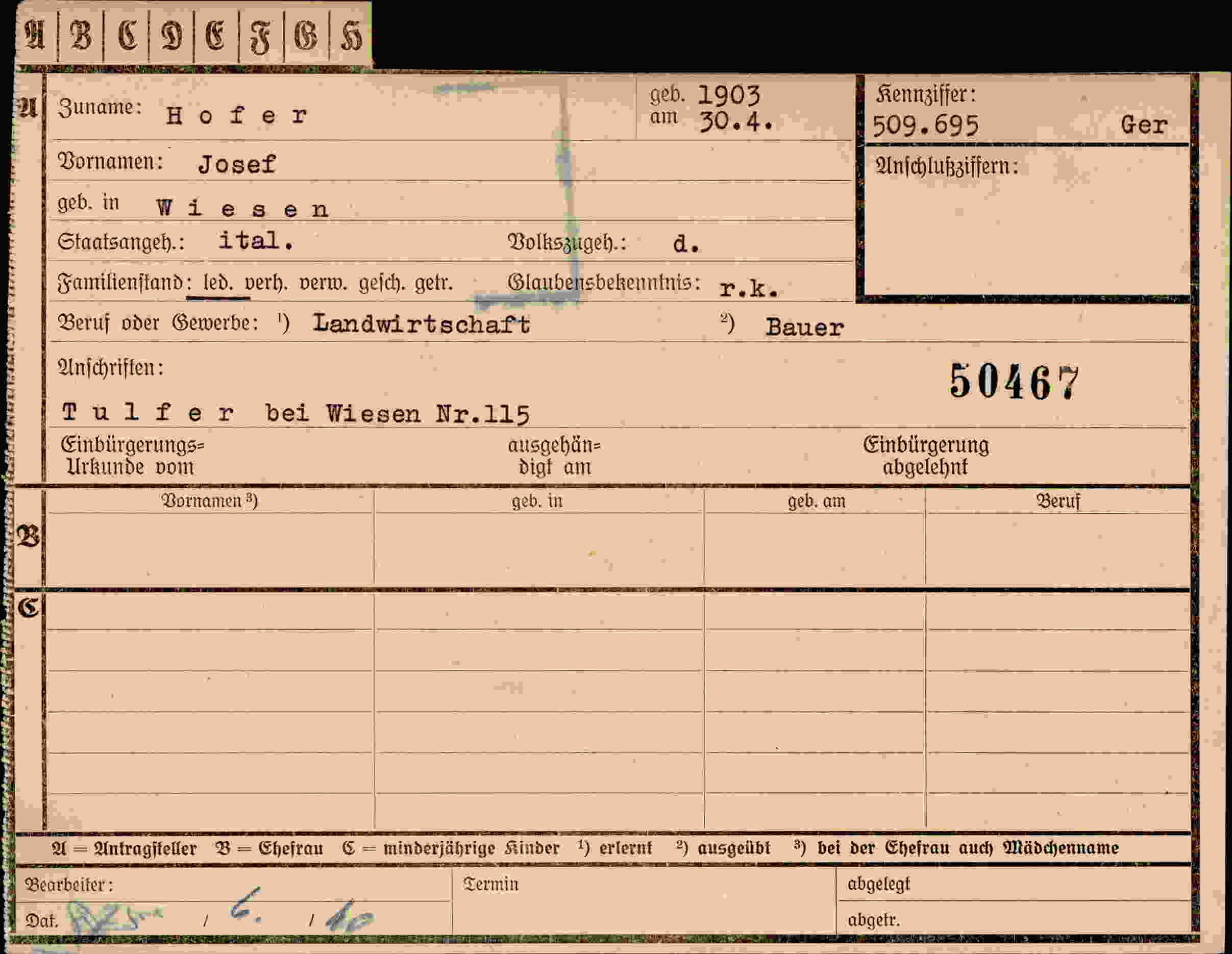This screenshot has width=1232, height=954.
Task: Click the spaced birthplace 'Wiesen' after 'geb. in'
Action: tap(242, 209)
